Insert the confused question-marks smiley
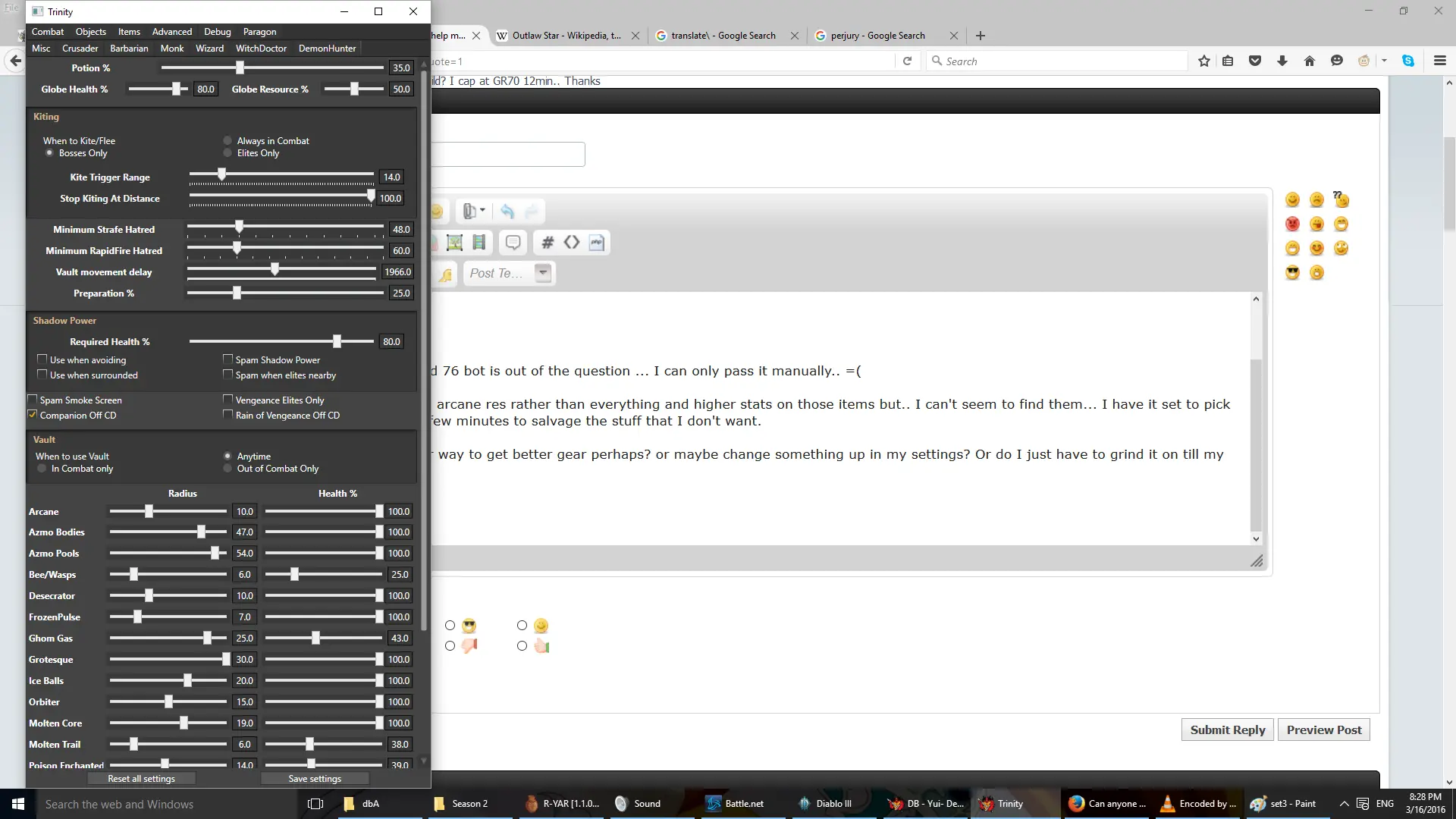1456x819 pixels. pyautogui.click(x=1341, y=199)
